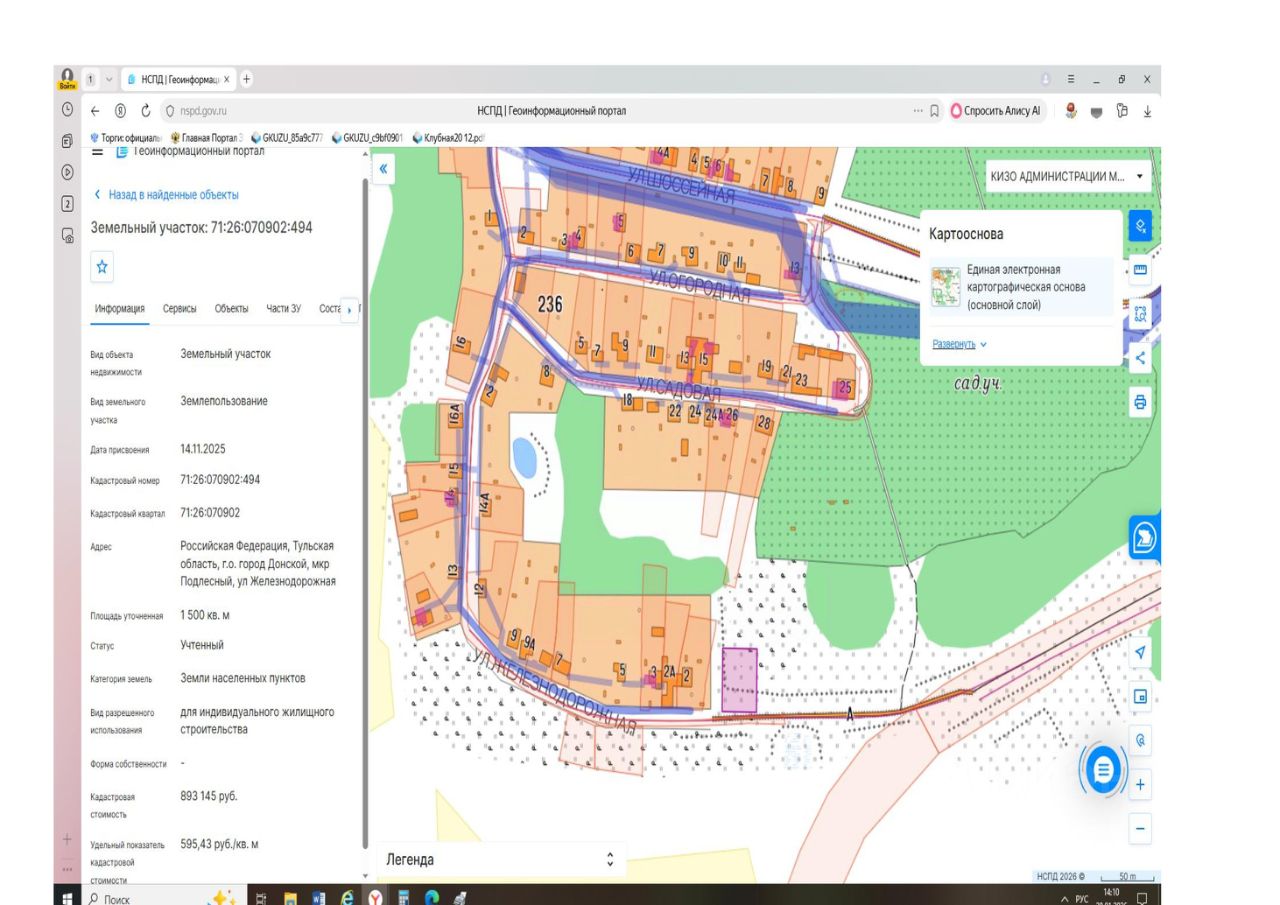This screenshot has height=905, width=1280.
Task: Select the ruler measurement tool
Action: (1141, 270)
